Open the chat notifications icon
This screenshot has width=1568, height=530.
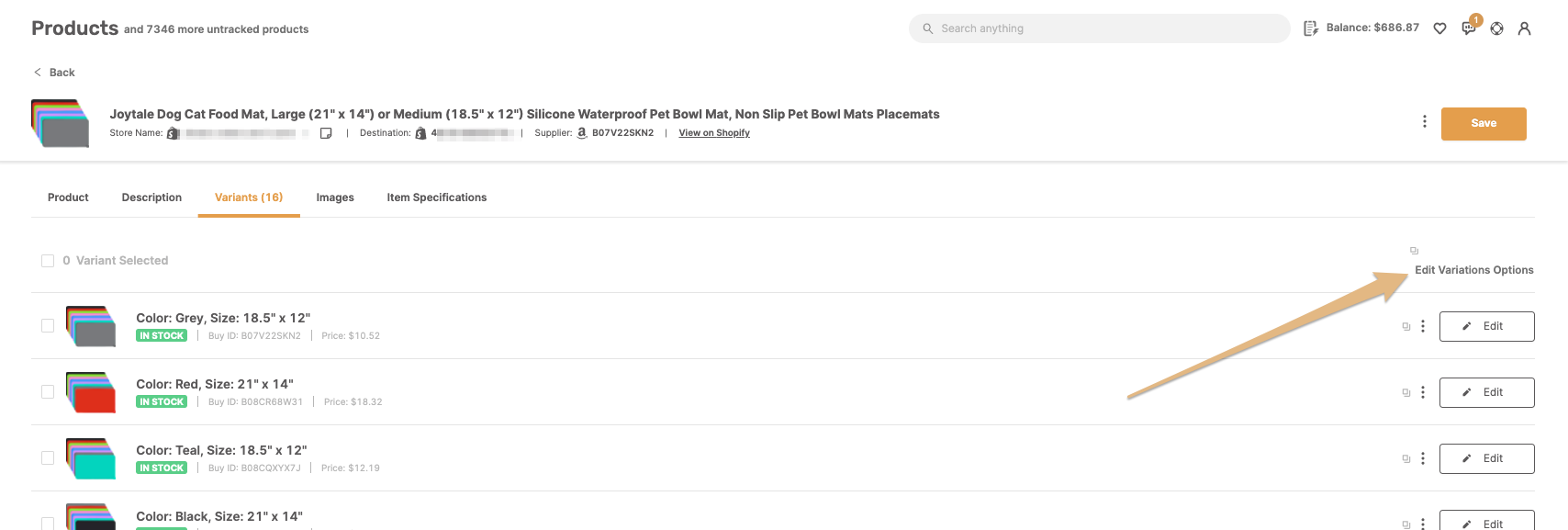click(x=1469, y=28)
